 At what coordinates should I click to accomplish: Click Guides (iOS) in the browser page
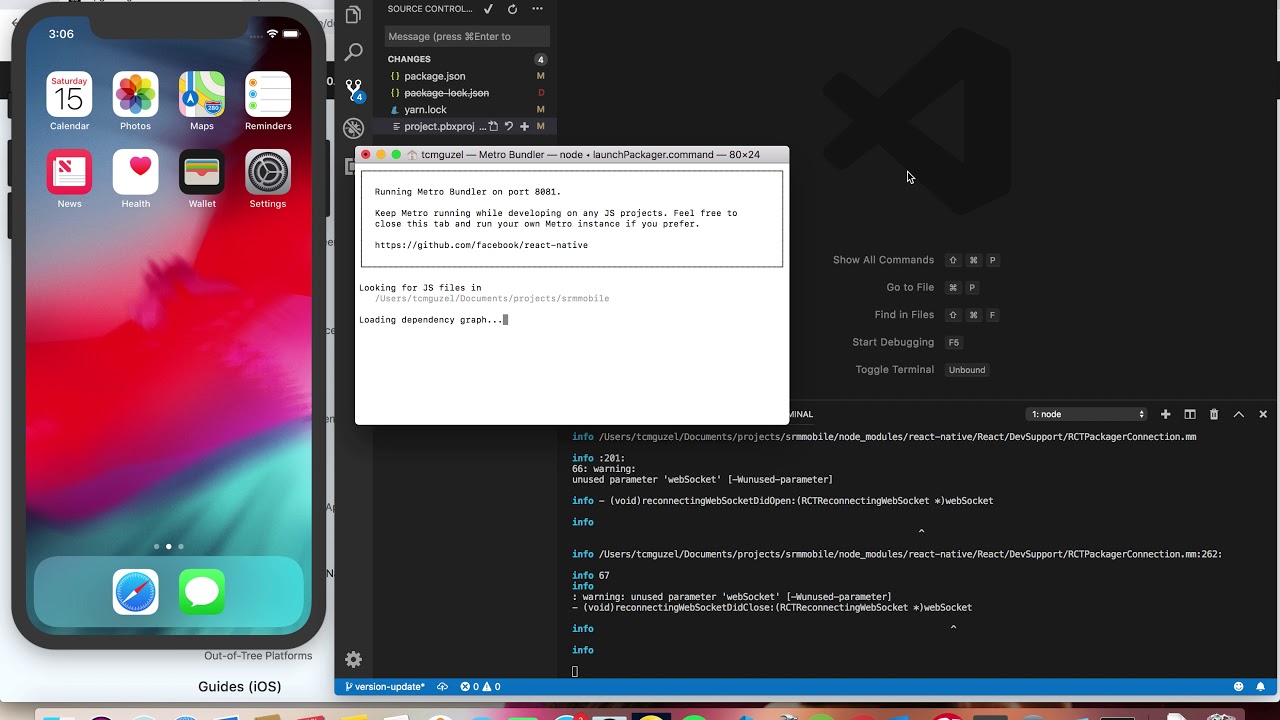coord(240,686)
